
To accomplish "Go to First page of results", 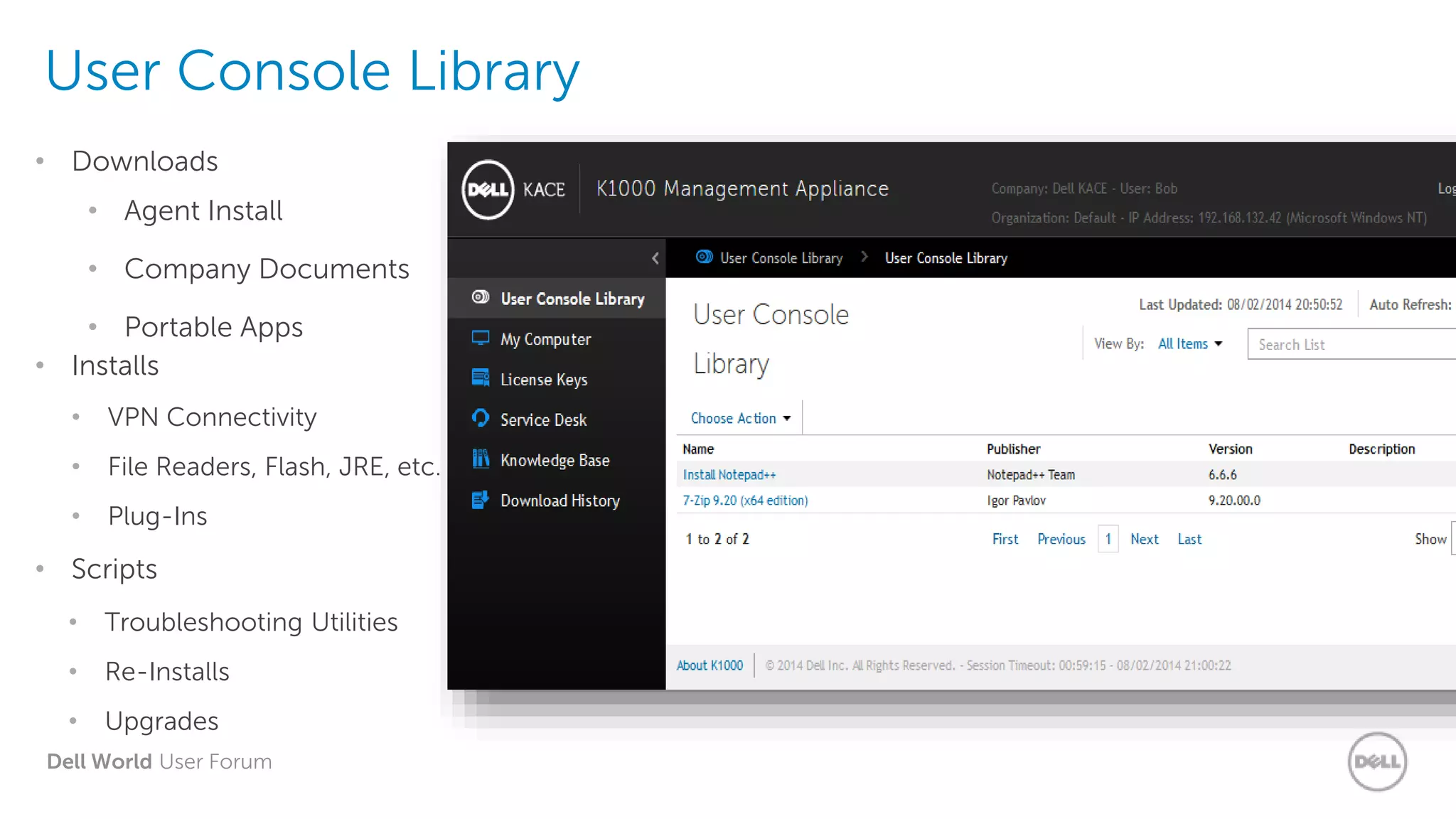I will (1005, 540).
